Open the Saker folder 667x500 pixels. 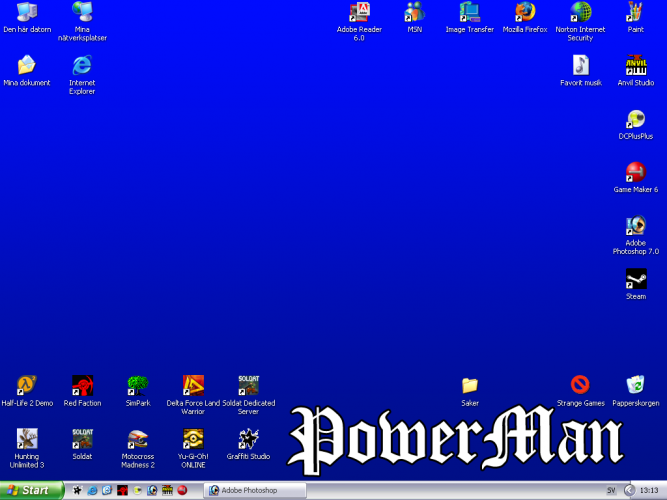pos(470,385)
